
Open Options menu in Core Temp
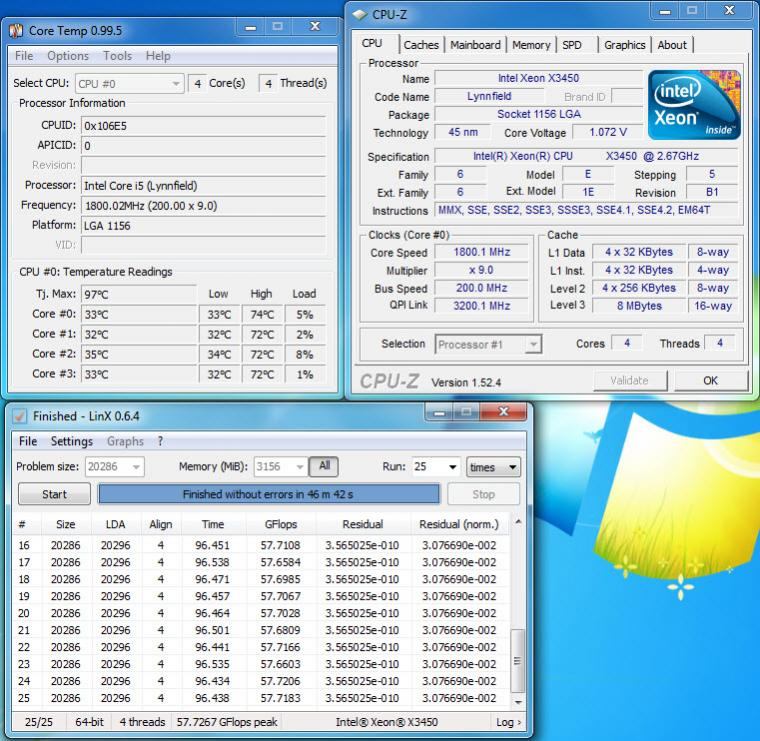[x=68, y=56]
